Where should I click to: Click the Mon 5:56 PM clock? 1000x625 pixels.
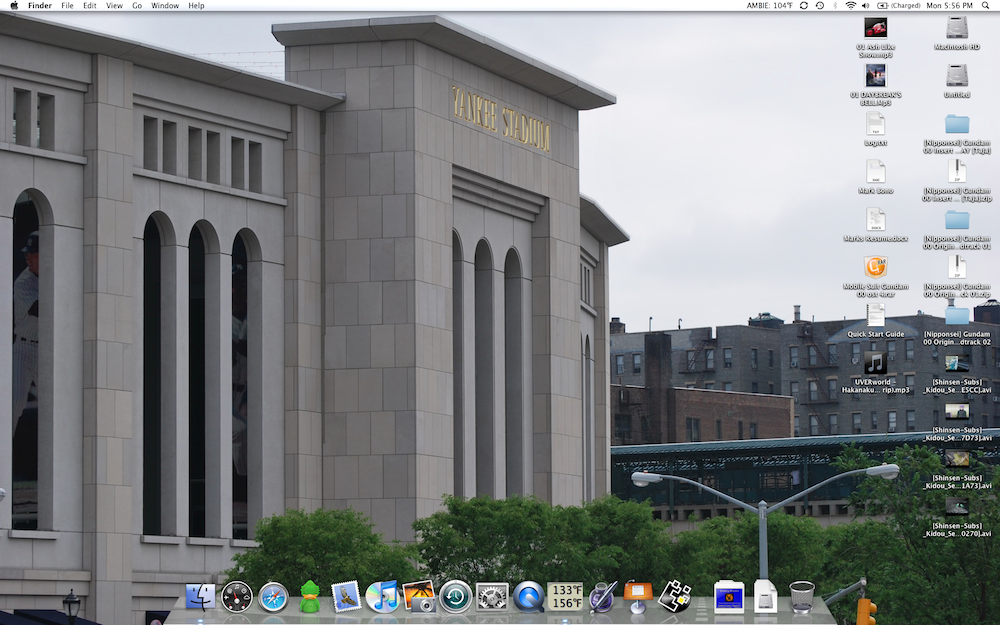950,5
